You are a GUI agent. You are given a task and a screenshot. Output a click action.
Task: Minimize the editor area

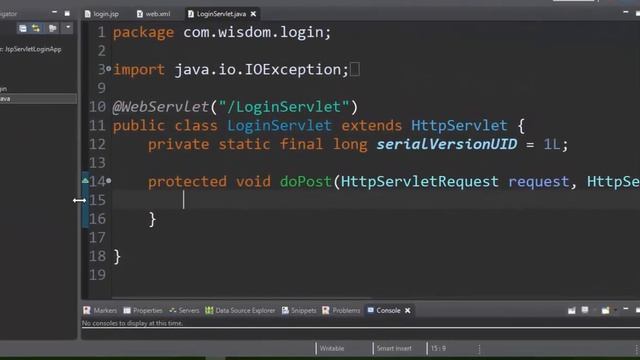point(626,13)
